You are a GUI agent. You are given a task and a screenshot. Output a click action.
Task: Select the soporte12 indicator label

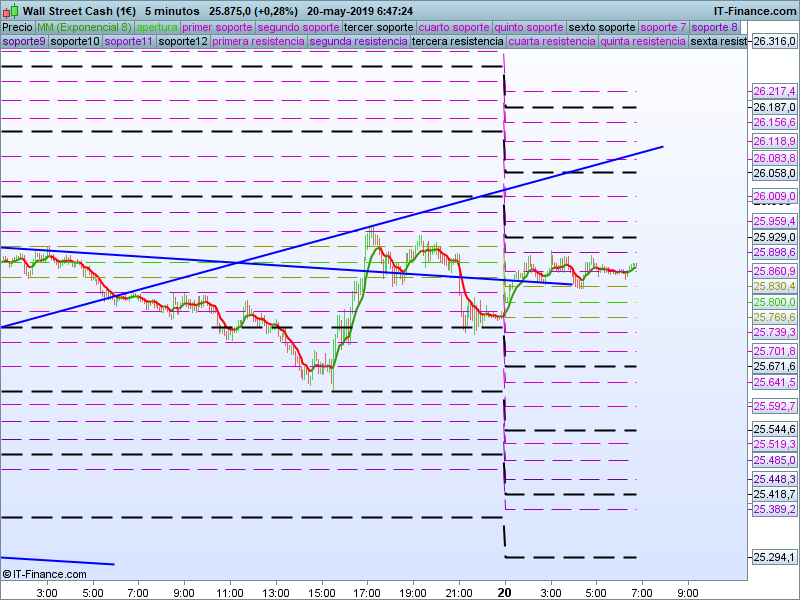pos(183,41)
